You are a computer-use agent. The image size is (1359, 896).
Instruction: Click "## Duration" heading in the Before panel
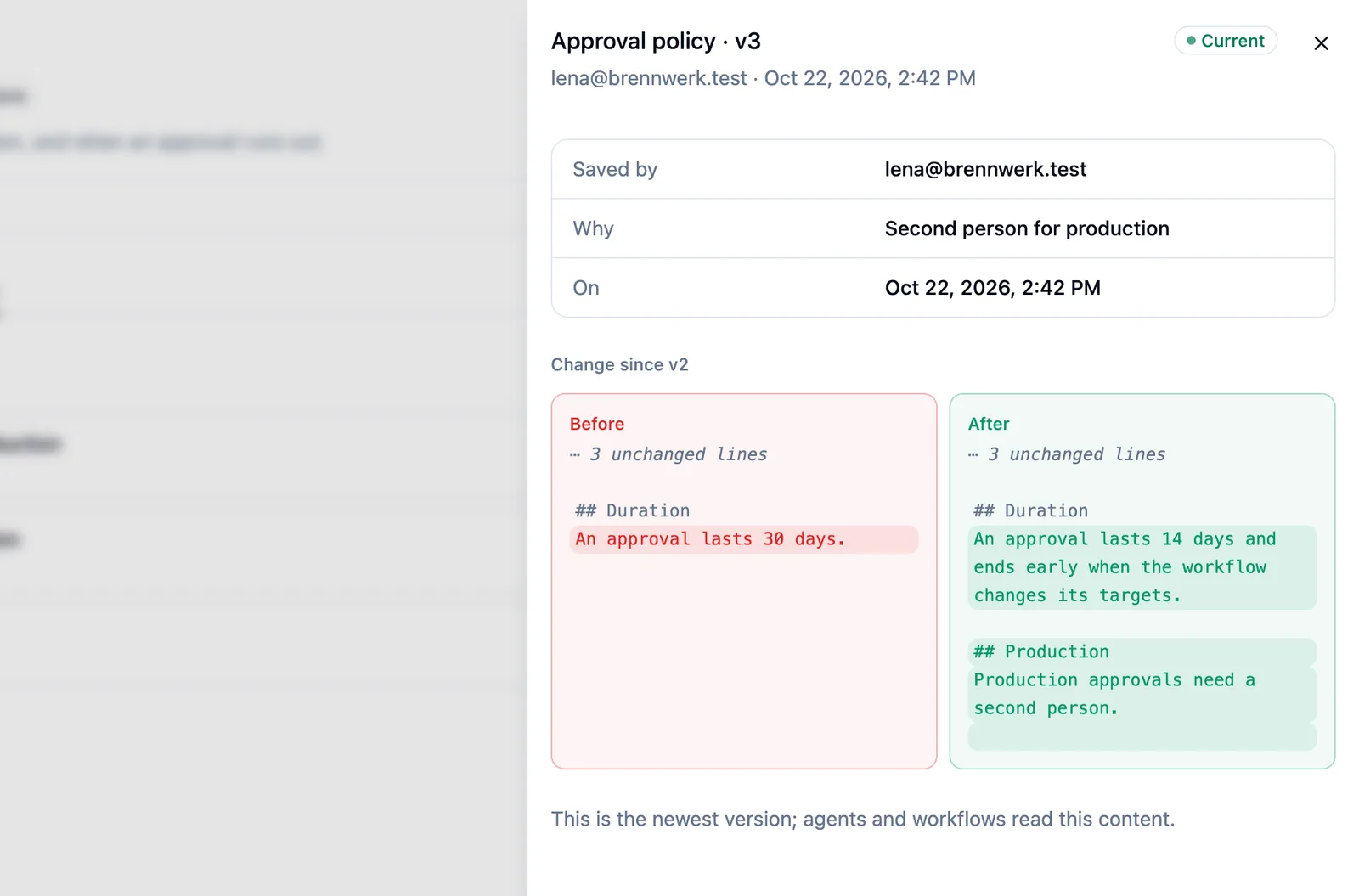pos(633,510)
